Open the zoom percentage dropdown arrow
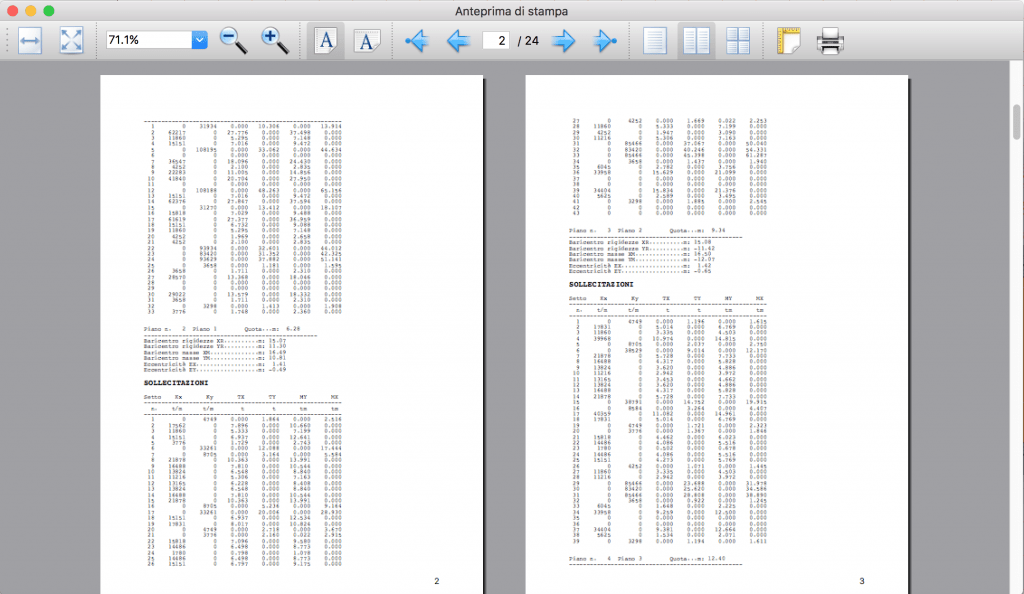 [x=199, y=40]
